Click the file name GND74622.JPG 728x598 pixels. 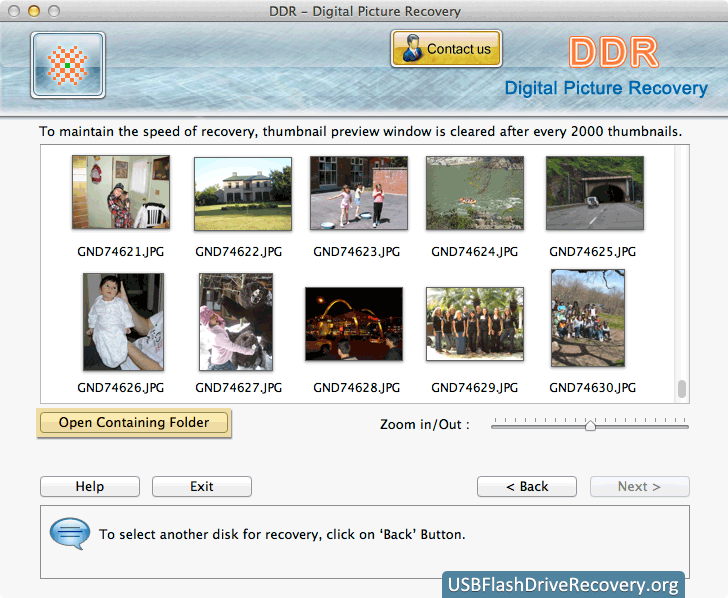[239, 252]
